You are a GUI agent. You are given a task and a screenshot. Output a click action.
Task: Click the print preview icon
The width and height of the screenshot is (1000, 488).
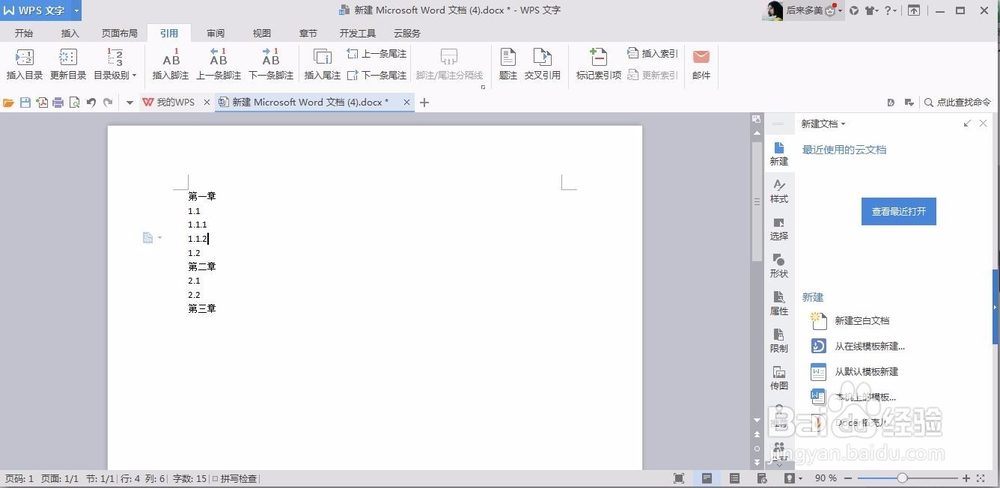(75, 102)
